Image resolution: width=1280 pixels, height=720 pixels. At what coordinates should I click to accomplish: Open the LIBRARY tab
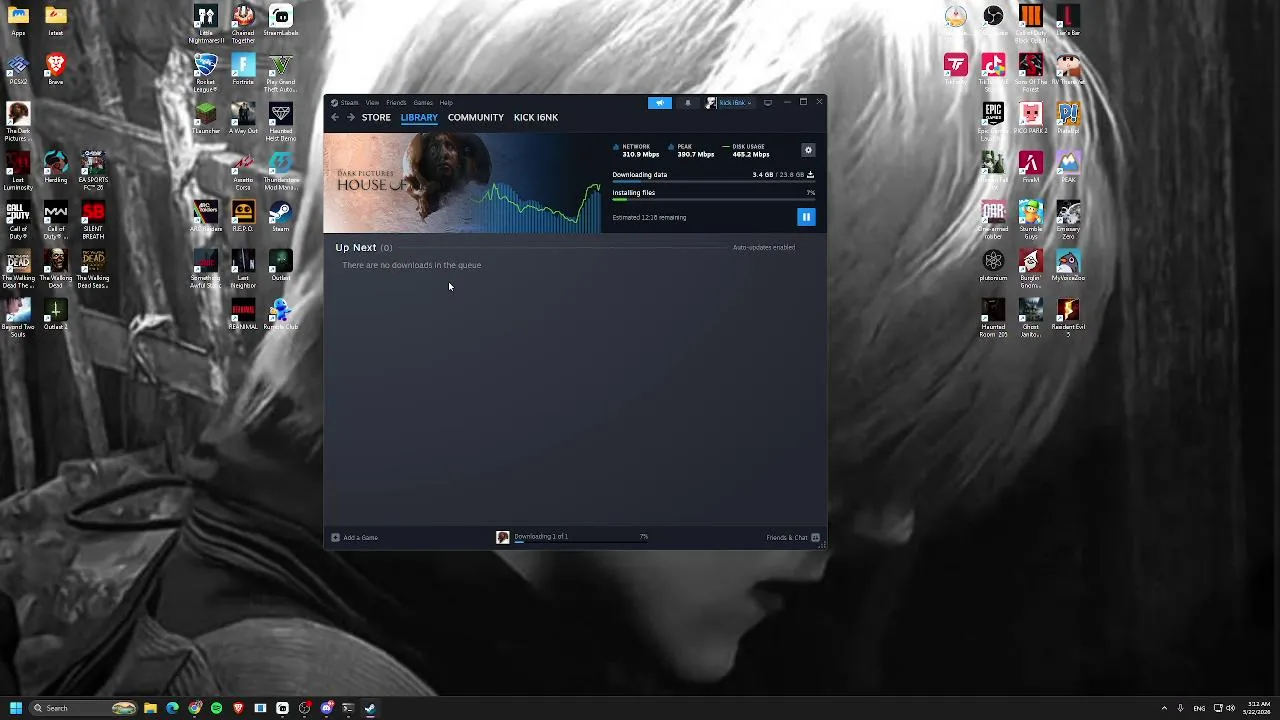coord(419,117)
